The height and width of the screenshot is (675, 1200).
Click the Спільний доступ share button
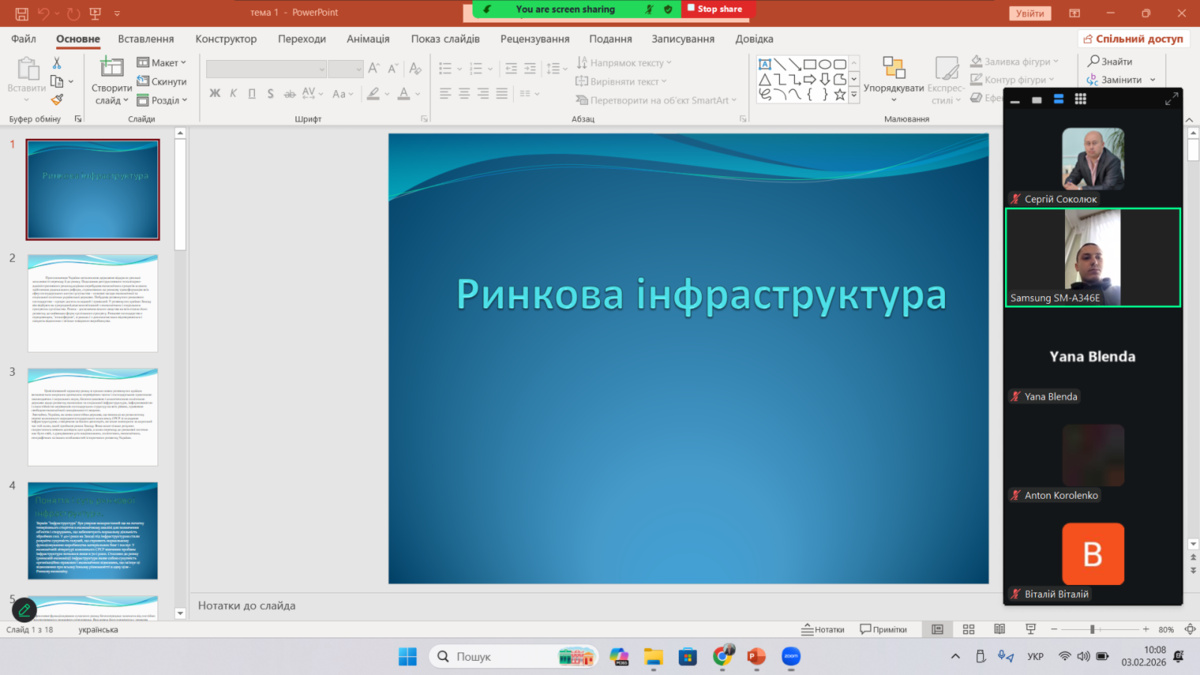[1133, 39]
